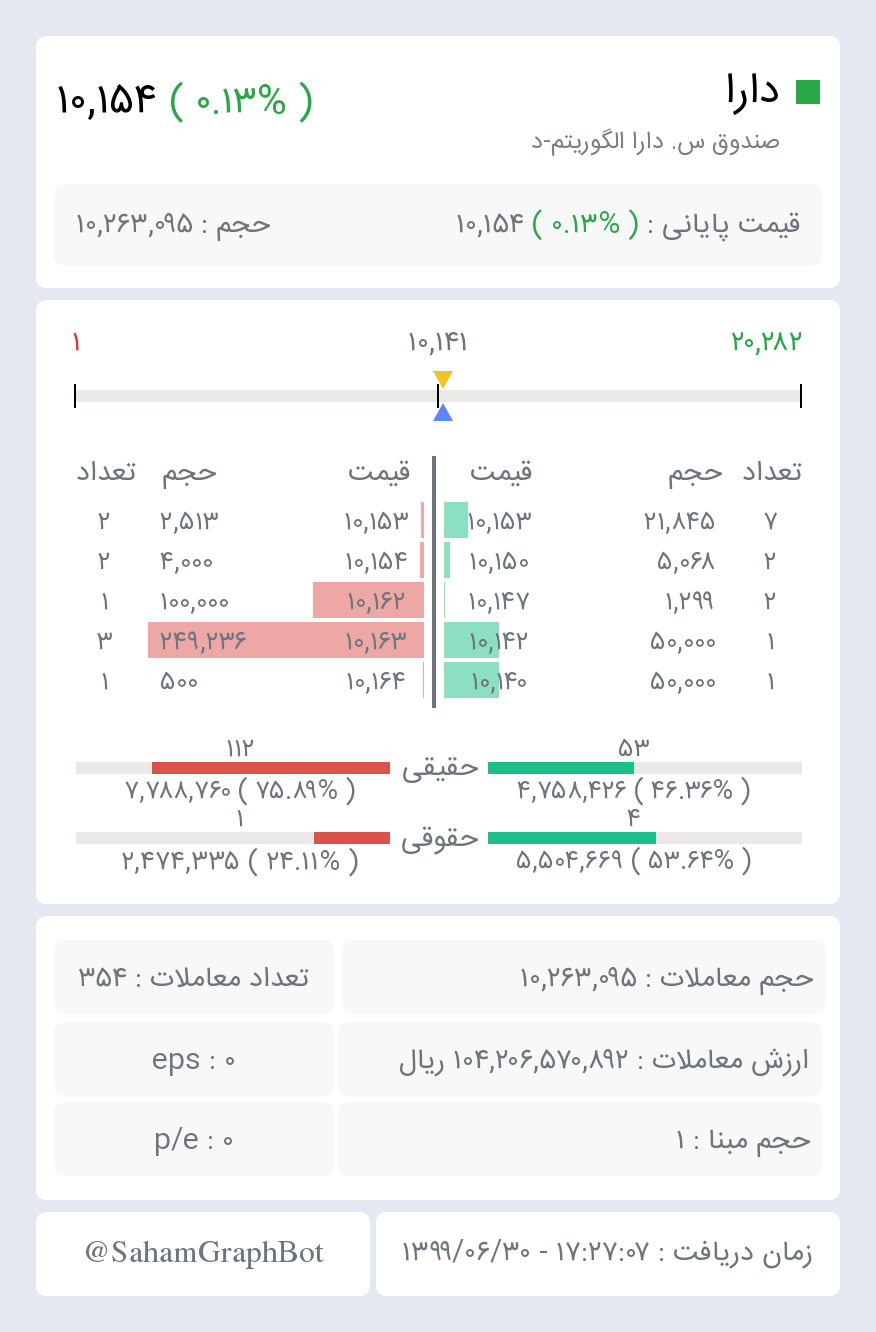
Task: Click the حجم معاملات box
Action: pos(584,977)
